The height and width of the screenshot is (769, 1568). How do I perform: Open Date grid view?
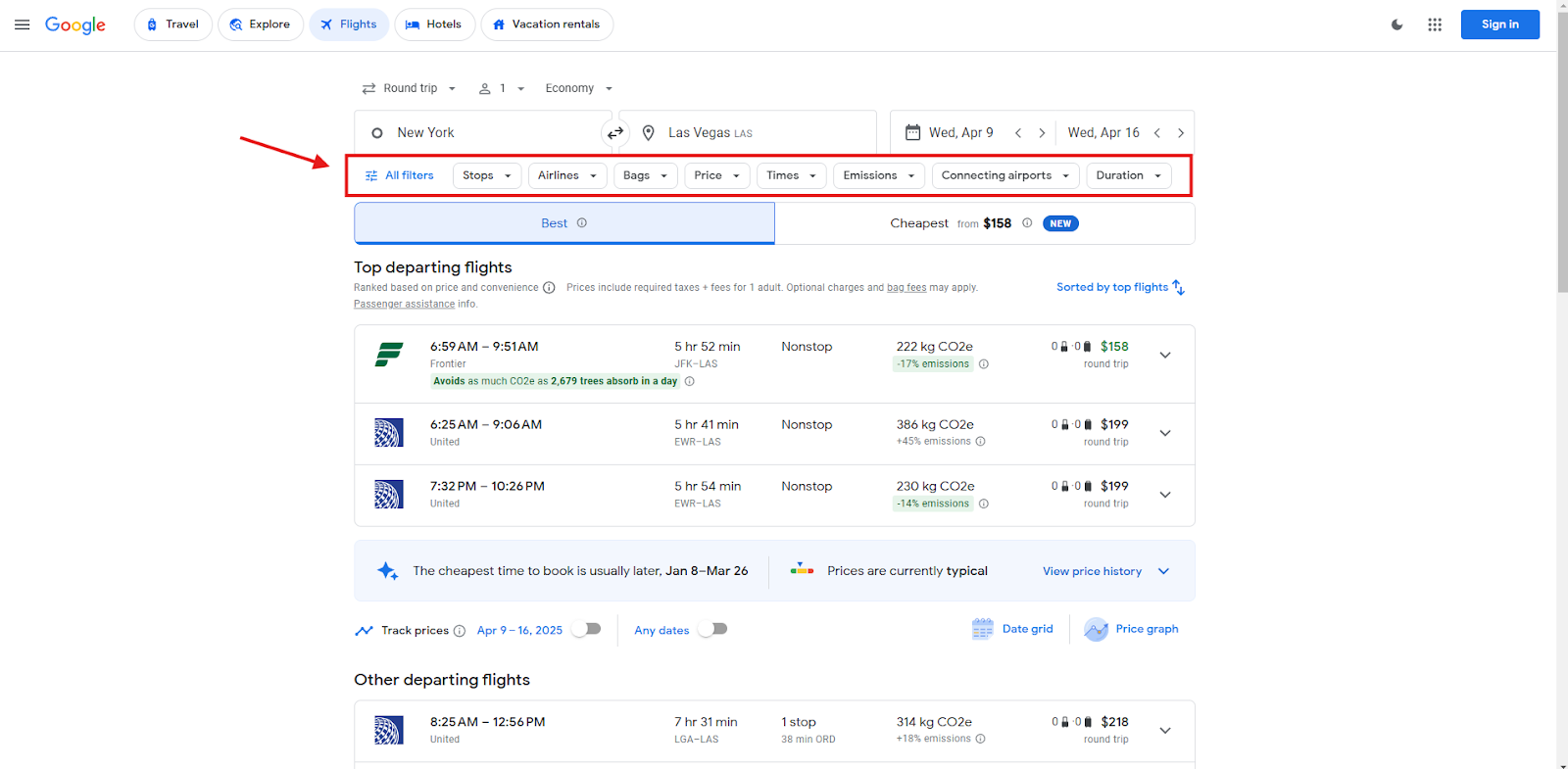1012,629
